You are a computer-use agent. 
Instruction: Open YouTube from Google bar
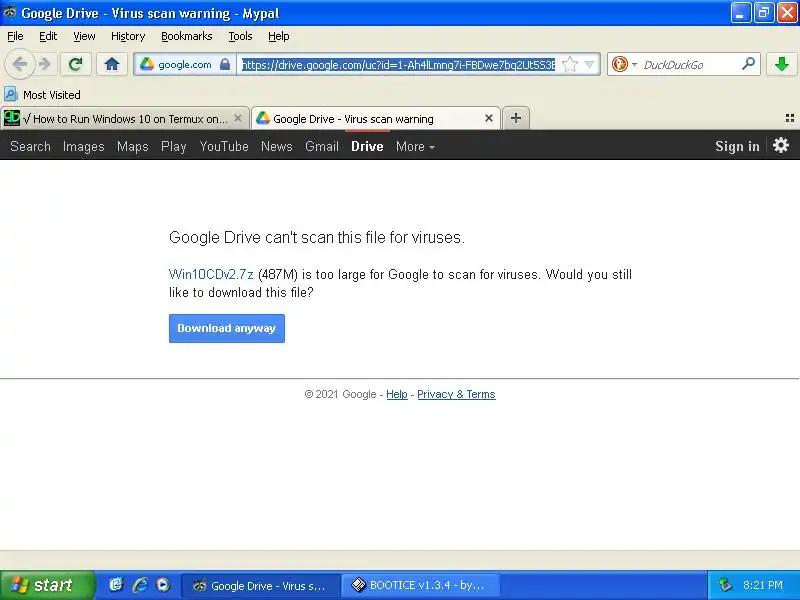point(224,146)
